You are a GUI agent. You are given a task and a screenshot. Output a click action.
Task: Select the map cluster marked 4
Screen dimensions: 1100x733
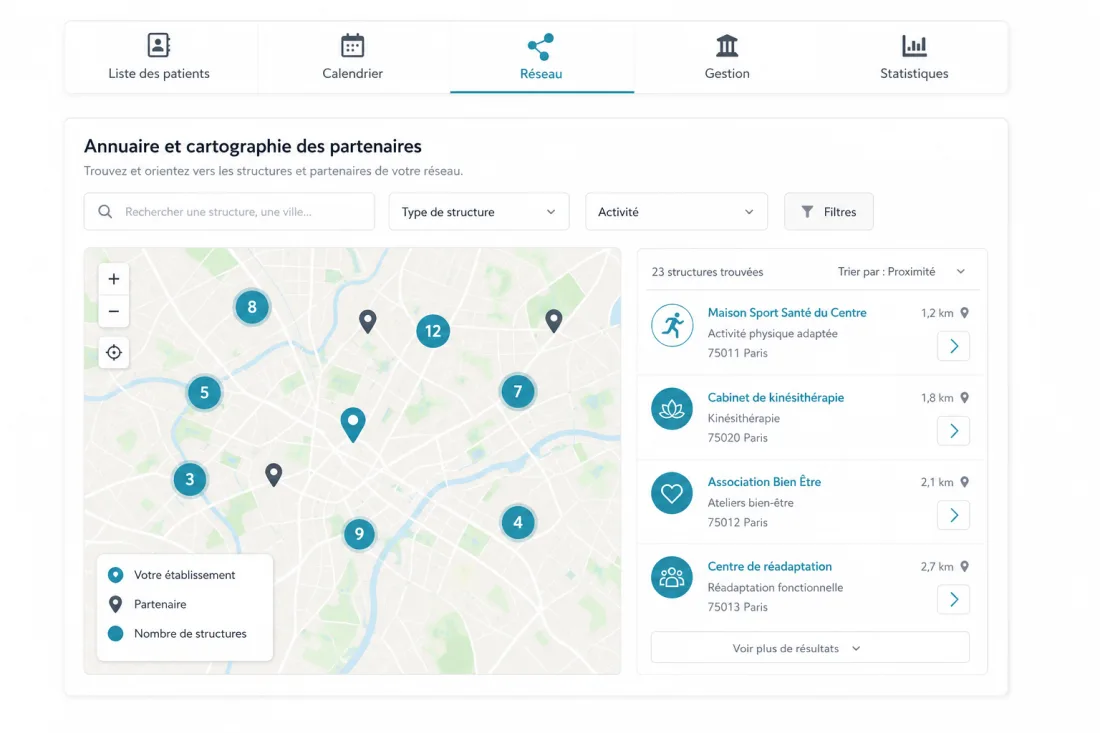click(x=518, y=523)
